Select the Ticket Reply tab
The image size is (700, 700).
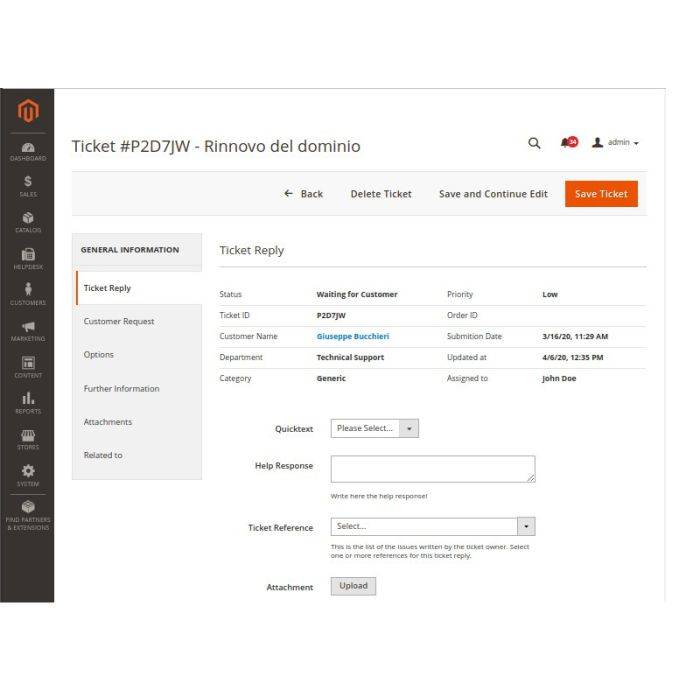point(139,288)
